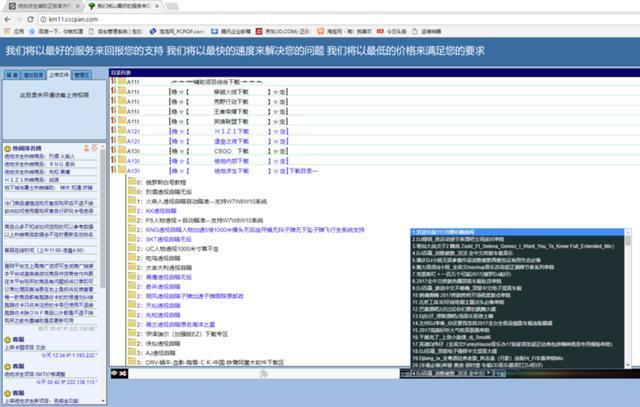The width and height of the screenshot is (640, 407).
Task: Click folder icon beside AJ透视自瞄
Action: tap(131, 352)
